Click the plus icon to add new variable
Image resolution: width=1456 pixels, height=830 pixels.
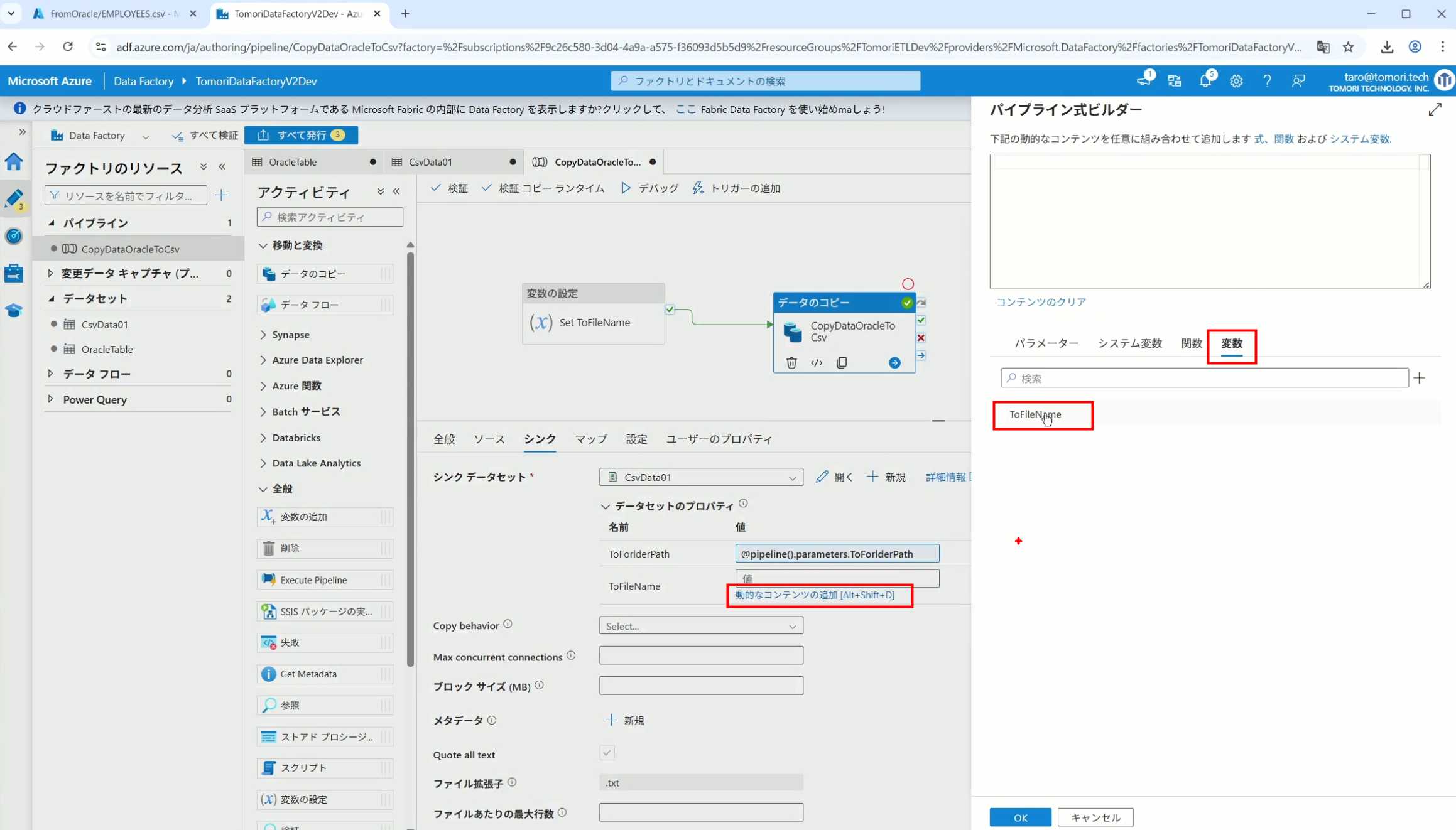1420,378
